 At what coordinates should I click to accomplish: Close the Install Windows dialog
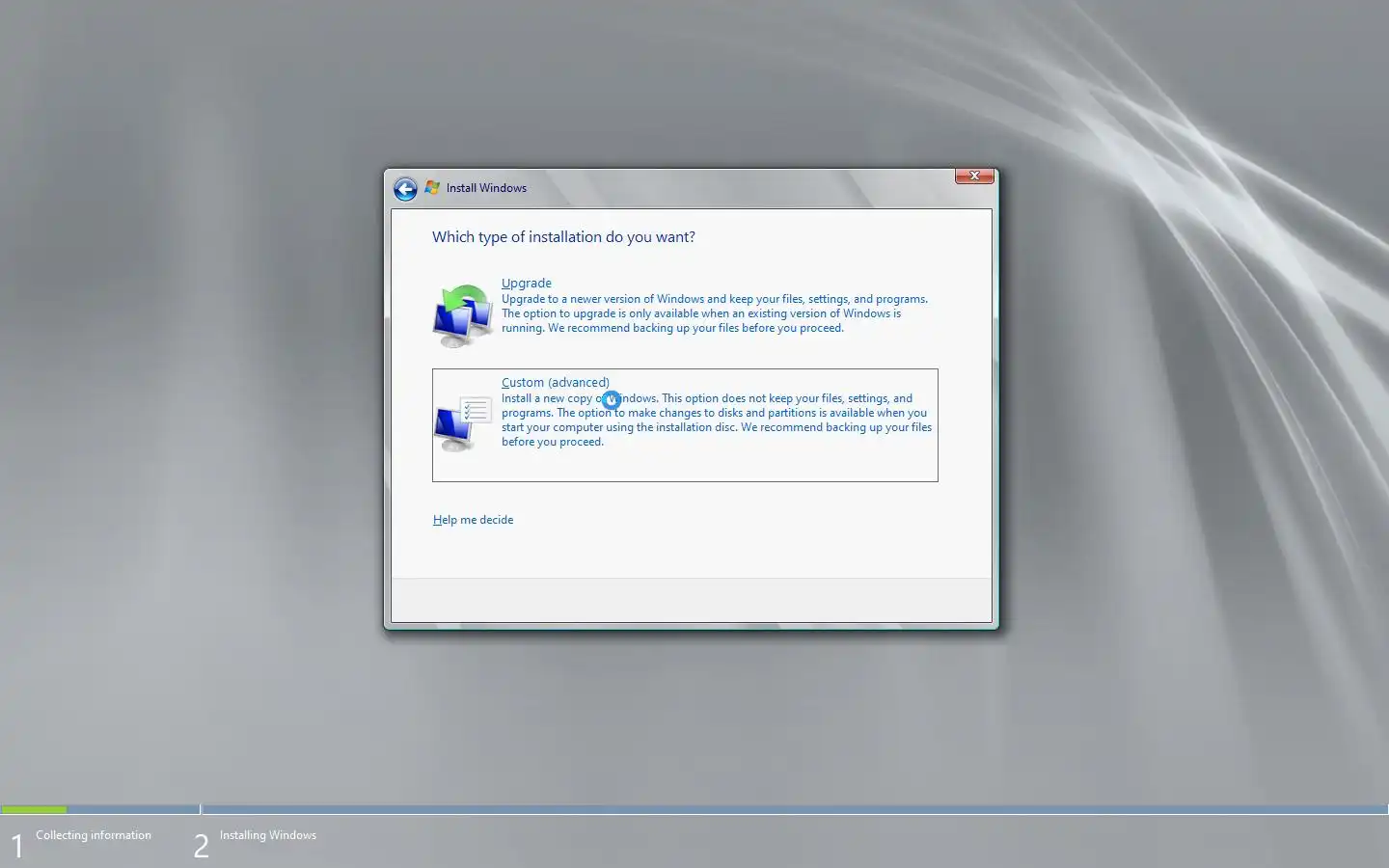pyautogui.click(x=974, y=176)
